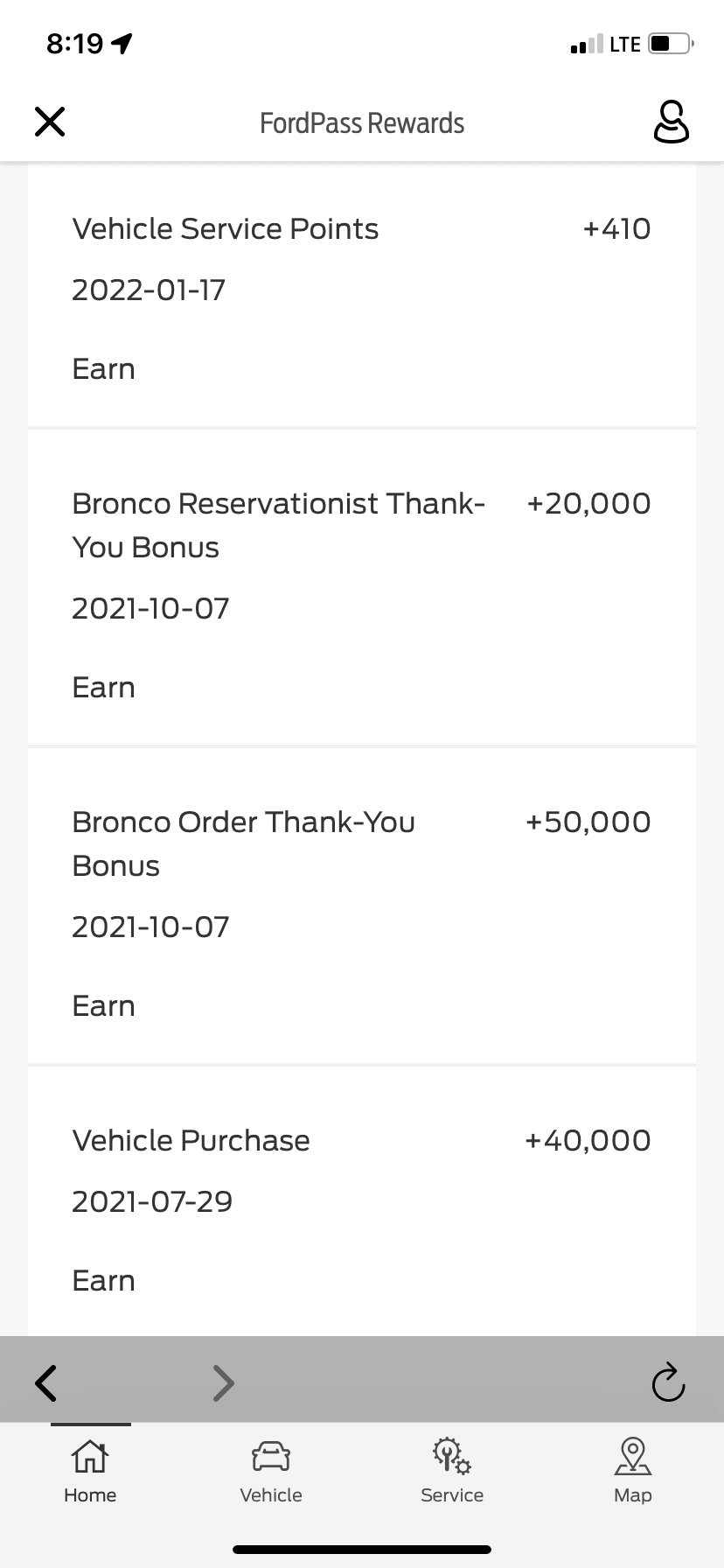This screenshot has width=724, height=1568.
Task: Open the Home tab
Action: click(x=90, y=1472)
